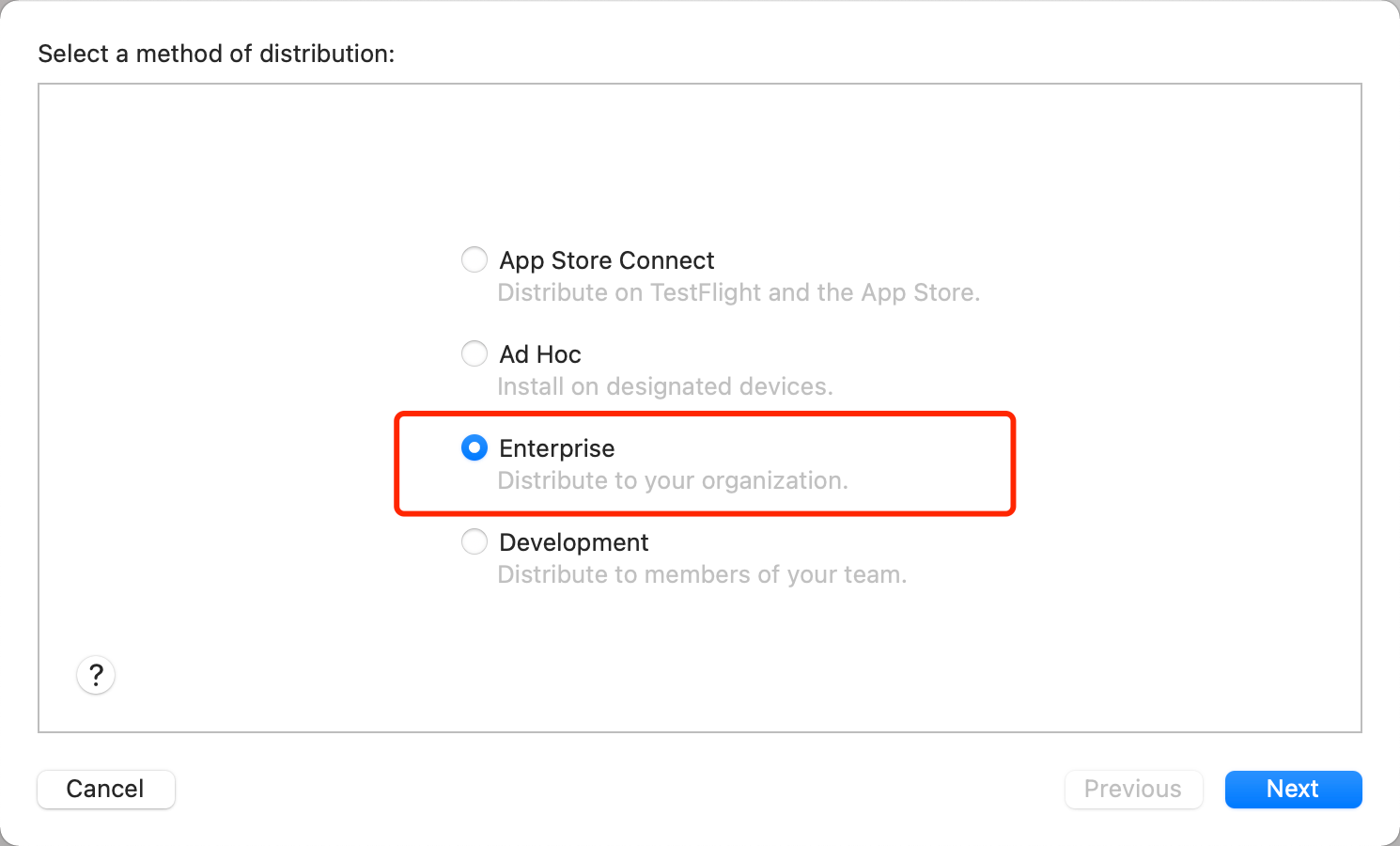Click 'Distribute on TestFlight and the App Store.' text

(x=739, y=292)
